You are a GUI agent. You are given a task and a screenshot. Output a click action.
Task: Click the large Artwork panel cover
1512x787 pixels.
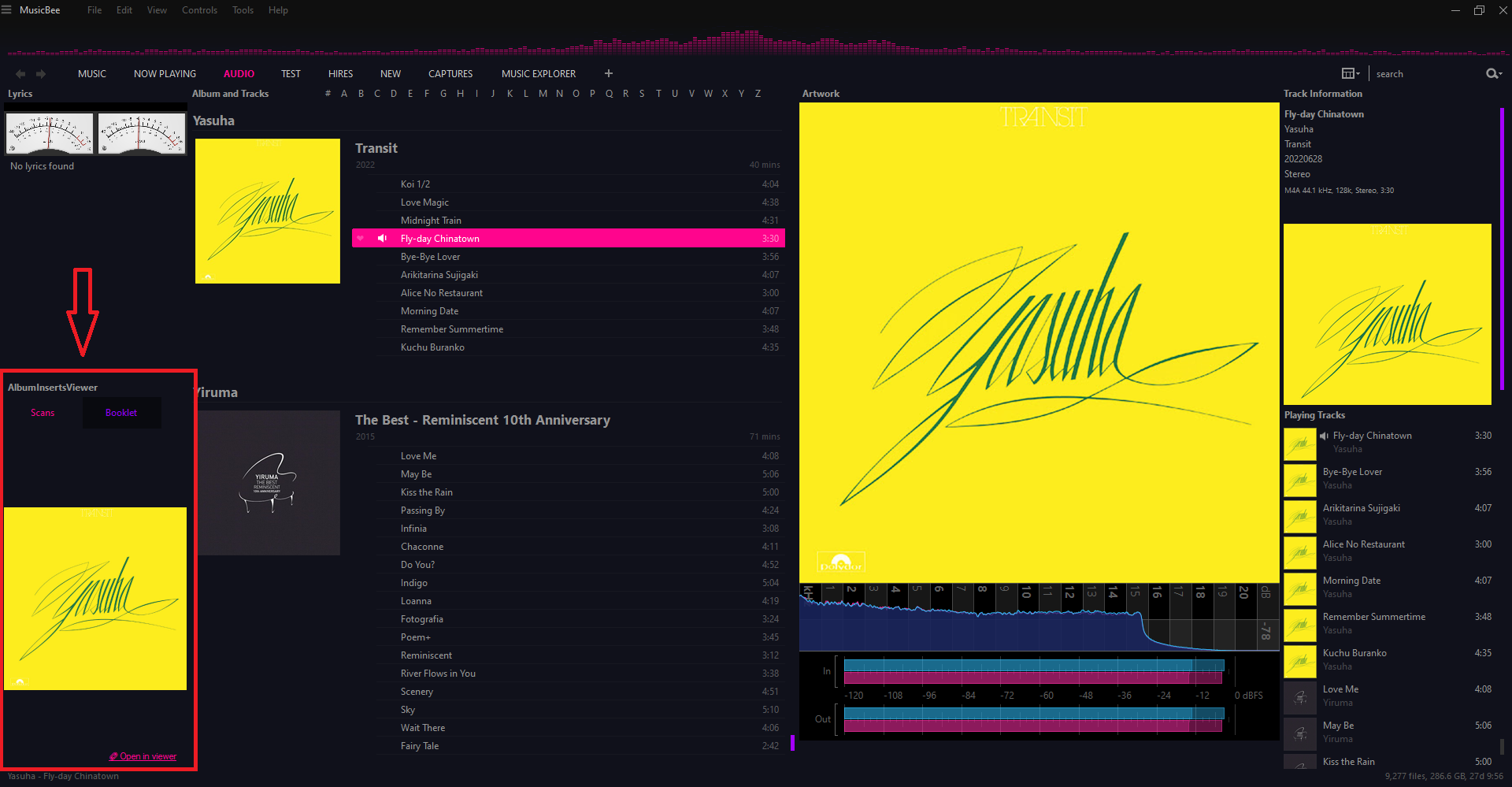click(x=1039, y=343)
